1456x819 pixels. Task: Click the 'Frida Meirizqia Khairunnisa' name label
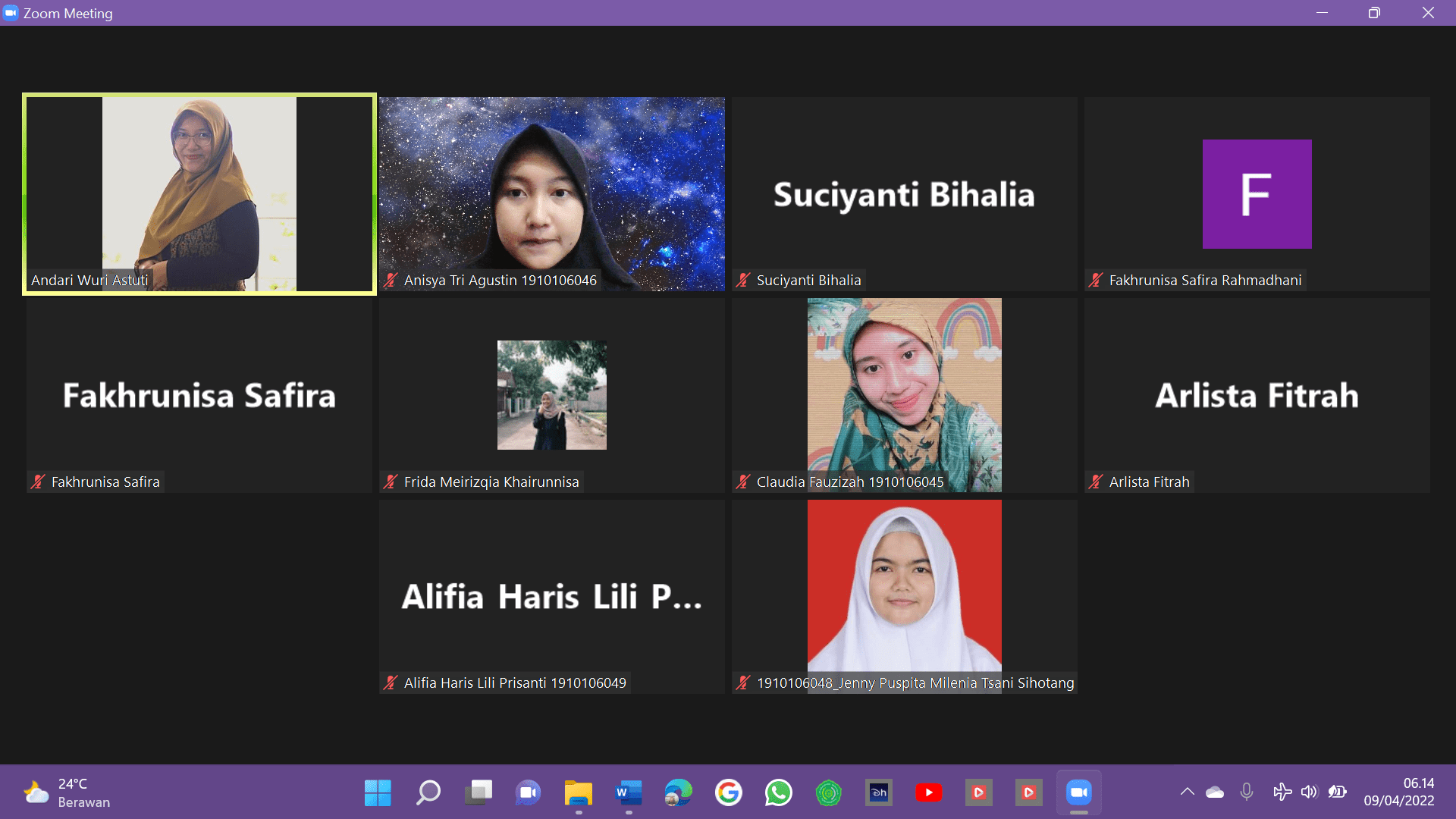(491, 482)
